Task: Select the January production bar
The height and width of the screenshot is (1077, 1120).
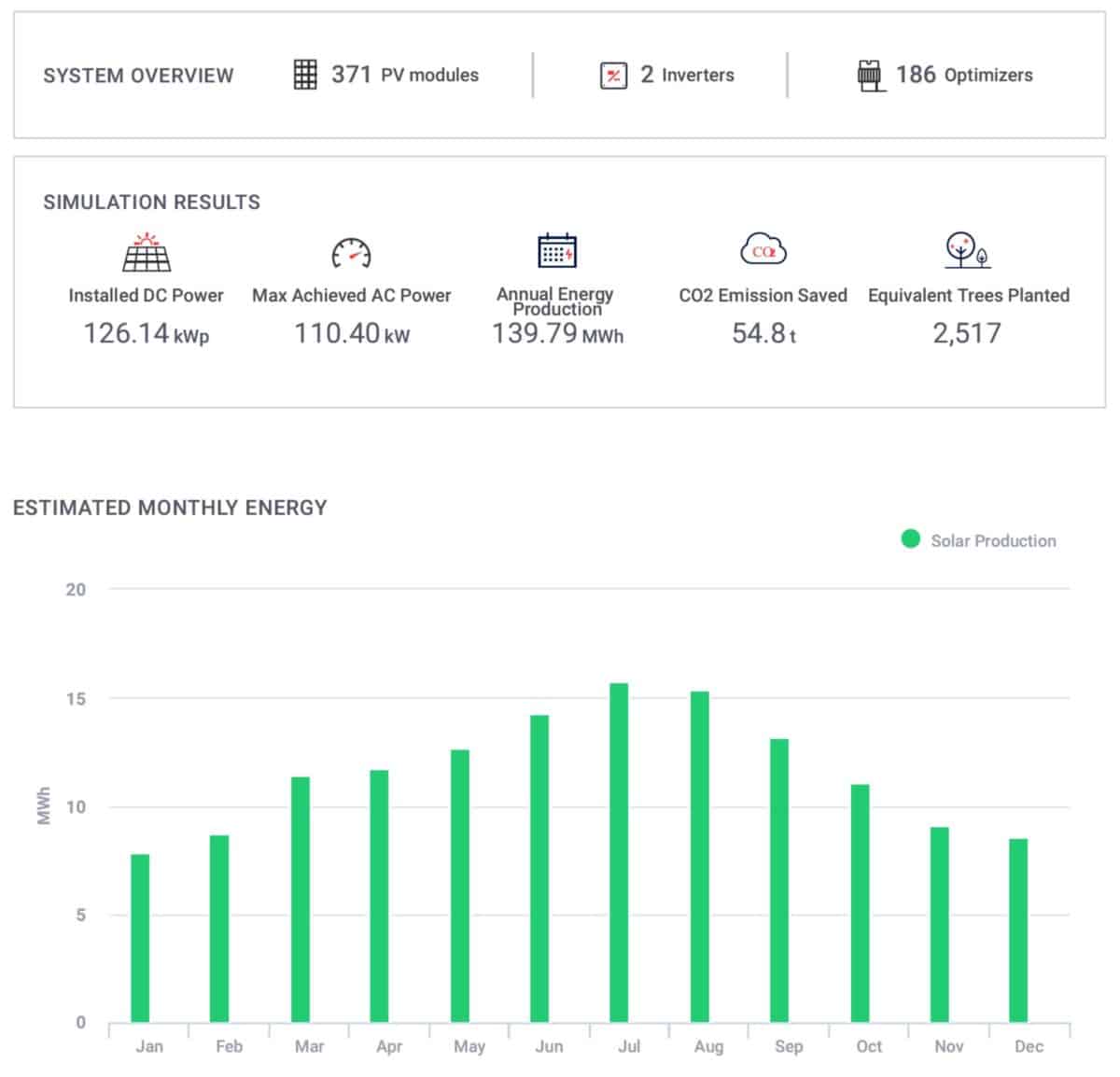Action: [x=140, y=938]
